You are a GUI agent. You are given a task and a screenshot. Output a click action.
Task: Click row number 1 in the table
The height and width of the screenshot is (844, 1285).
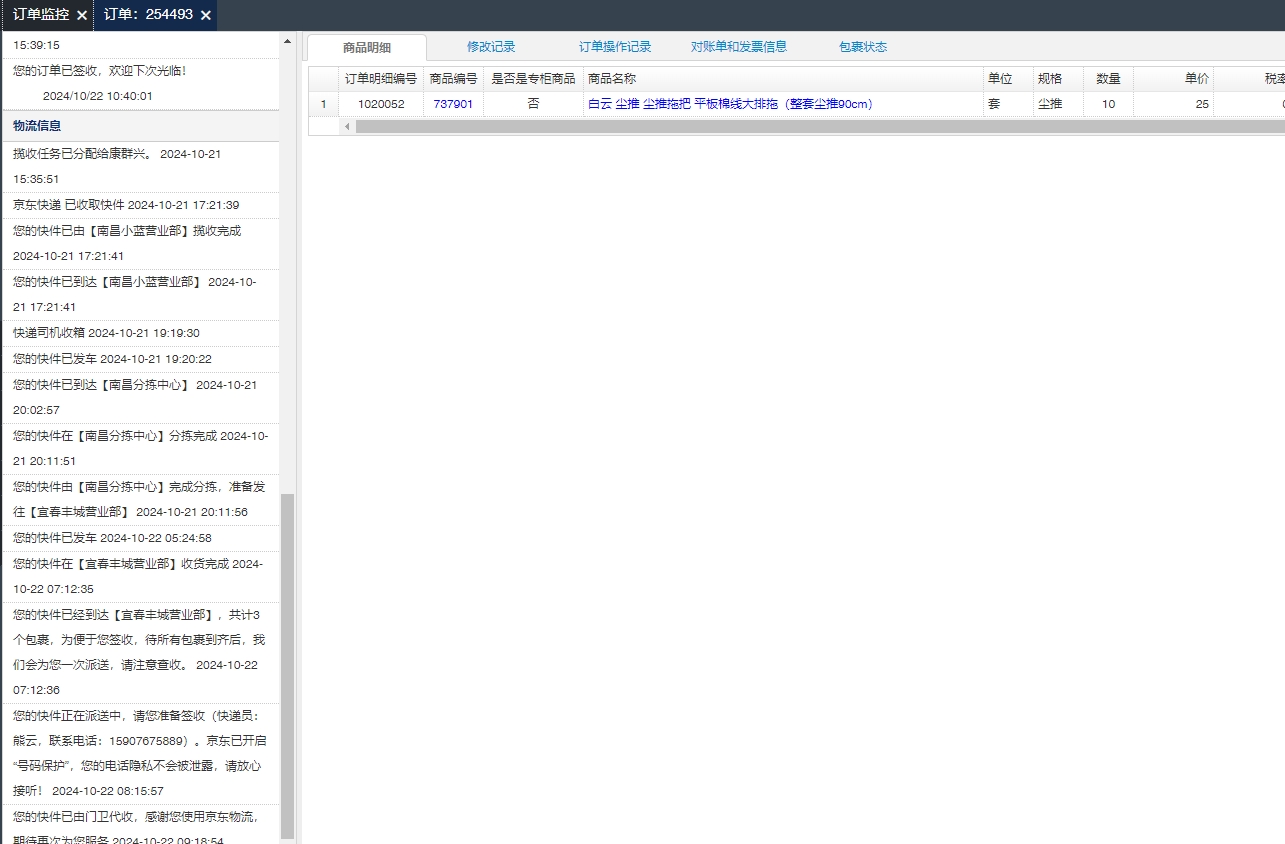(x=323, y=104)
